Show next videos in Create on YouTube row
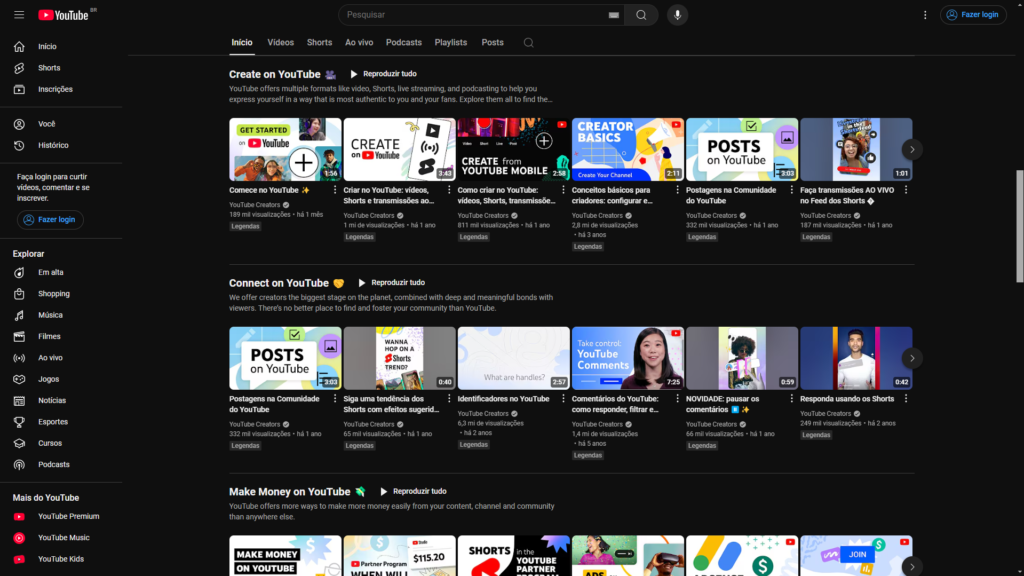The height and width of the screenshot is (576, 1024). pyautogui.click(x=912, y=150)
